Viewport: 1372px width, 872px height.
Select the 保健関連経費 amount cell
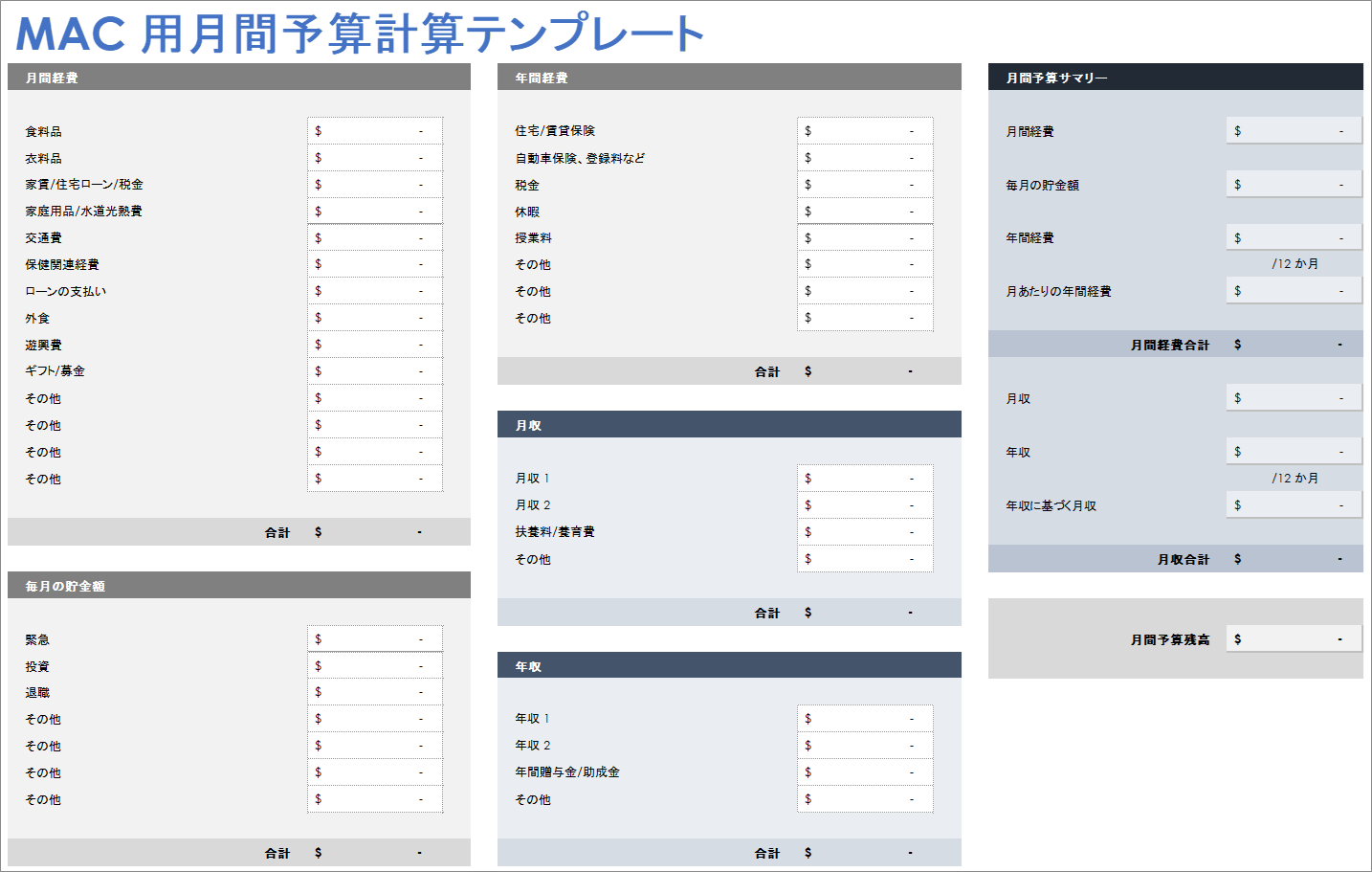tap(375, 264)
